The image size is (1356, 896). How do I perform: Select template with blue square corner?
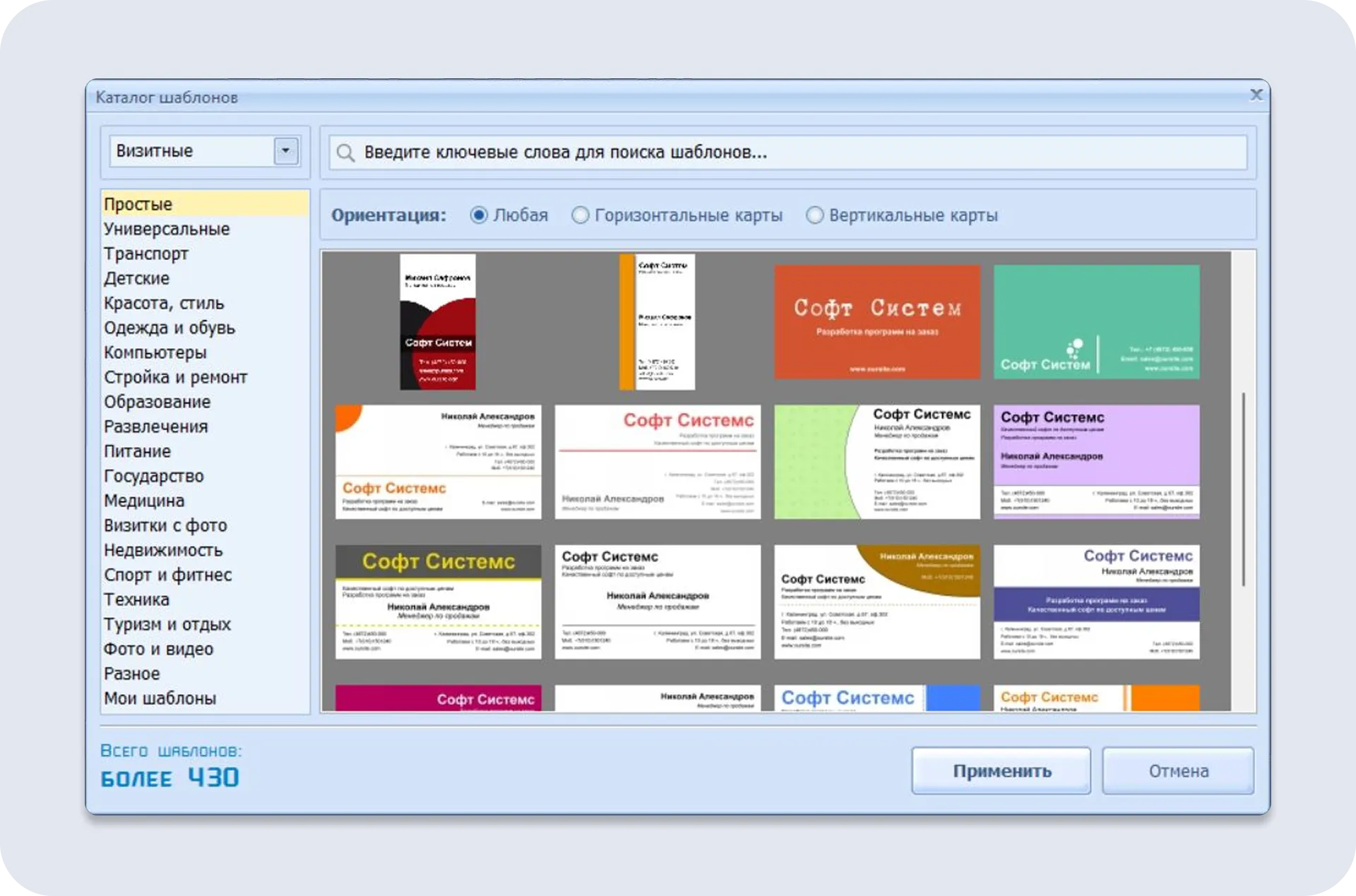click(x=877, y=698)
